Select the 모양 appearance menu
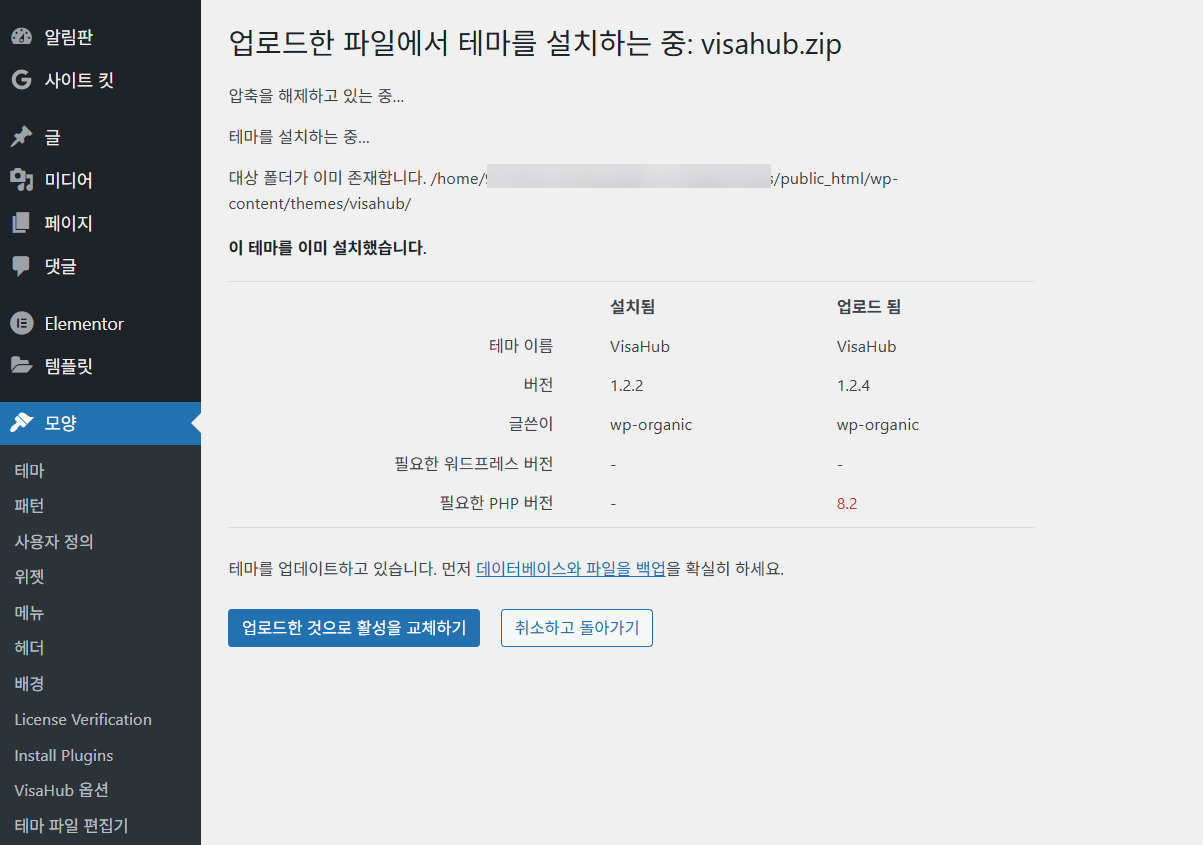This screenshot has width=1203, height=845. point(100,423)
